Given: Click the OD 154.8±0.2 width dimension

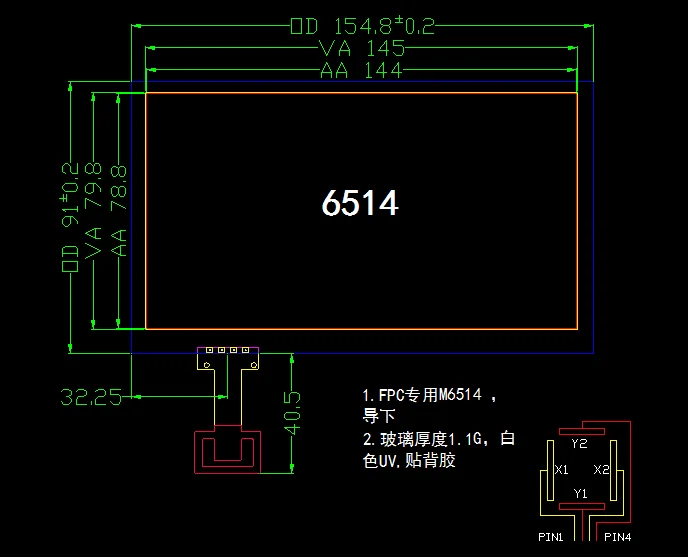Looking at the screenshot, I should click(362, 26).
